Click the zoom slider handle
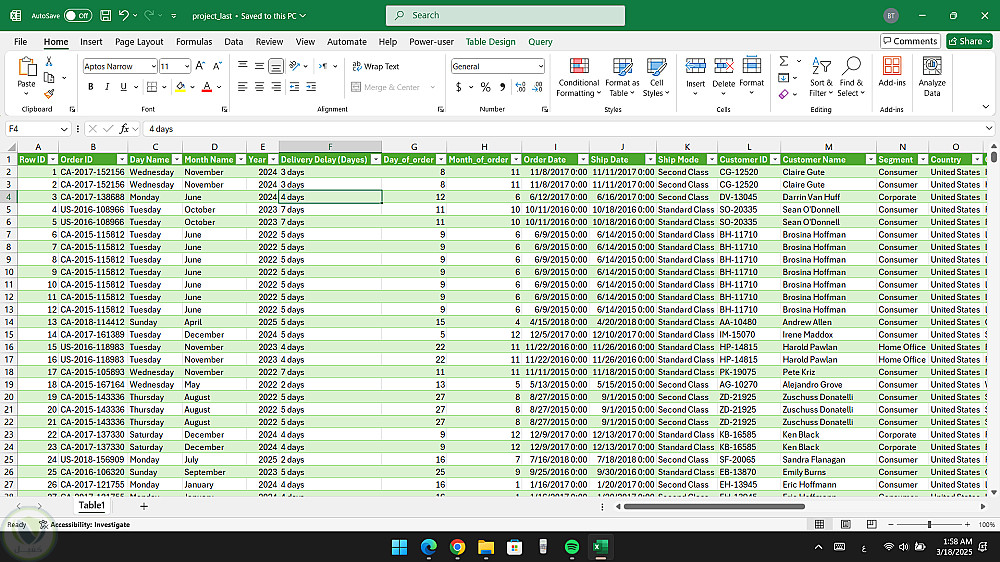 pos(929,524)
